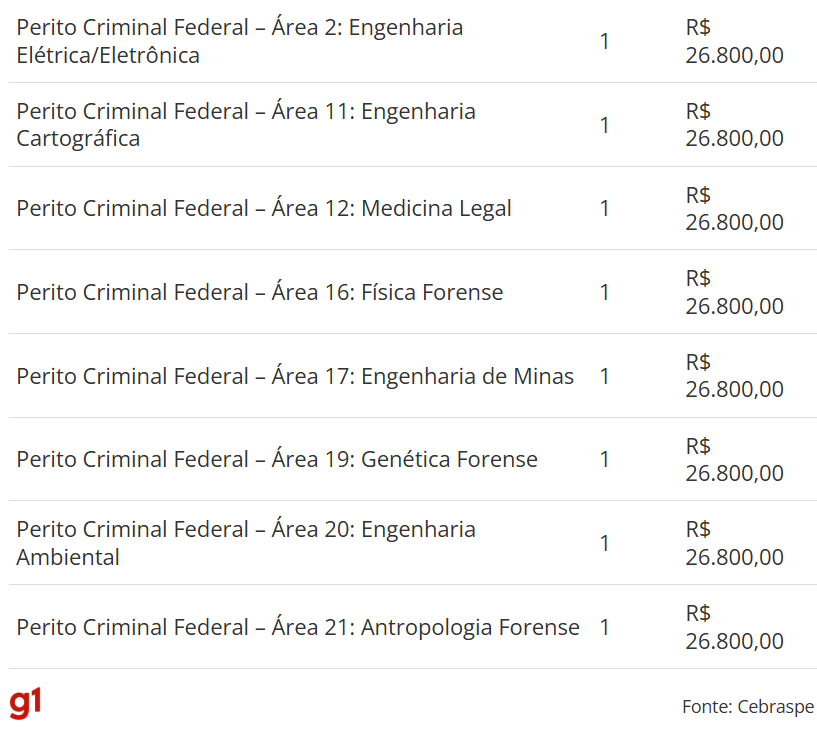Click the salary value for Antropologia Forense
This screenshot has height=735, width=817.
[x=734, y=627]
